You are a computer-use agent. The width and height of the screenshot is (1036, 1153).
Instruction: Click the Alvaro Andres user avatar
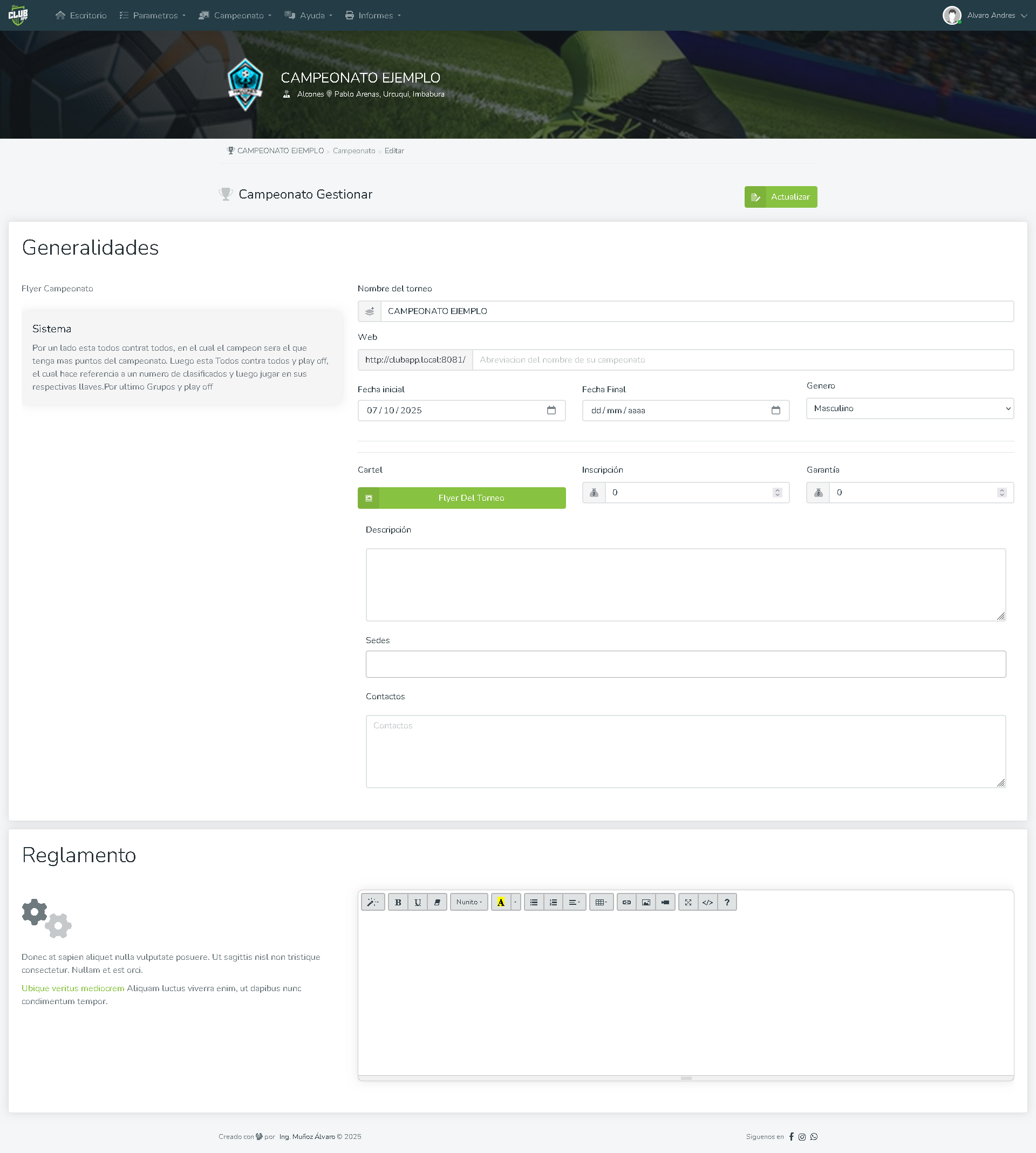952,15
